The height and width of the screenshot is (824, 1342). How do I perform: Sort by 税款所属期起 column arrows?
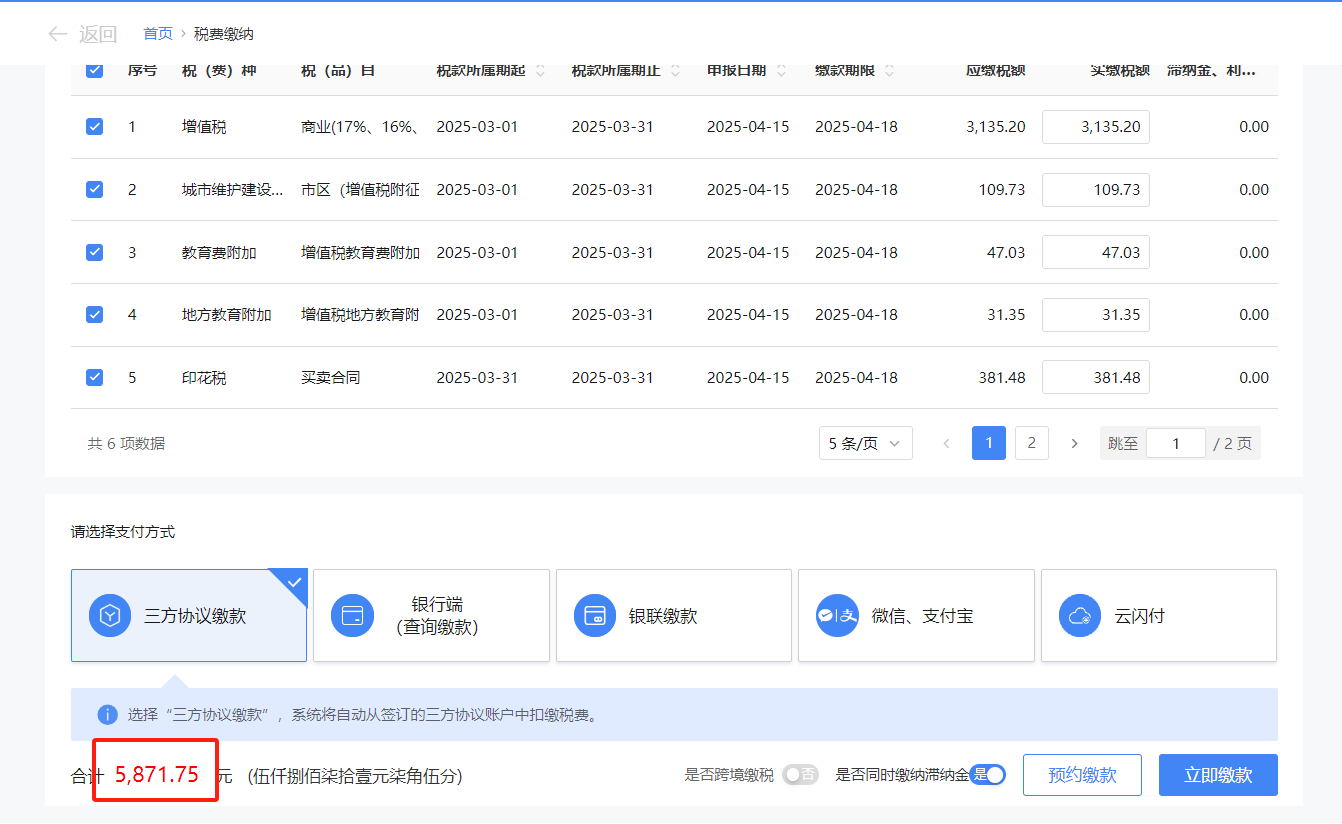[x=541, y=71]
